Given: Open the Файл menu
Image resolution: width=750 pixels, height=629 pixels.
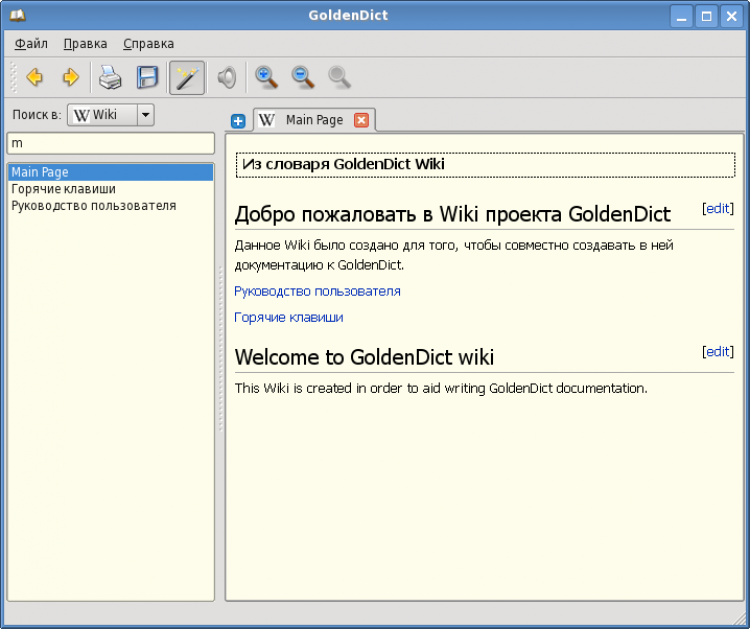Looking at the screenshot, I should 31,44.
